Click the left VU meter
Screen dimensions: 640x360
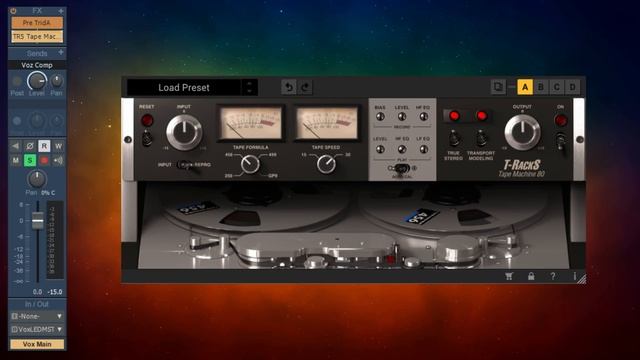point(251,123)
